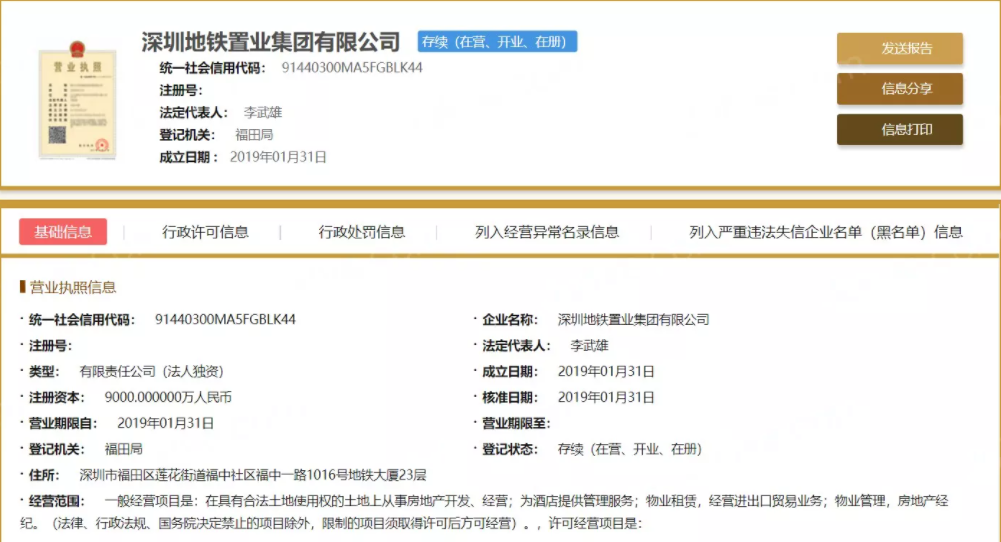Click registered capital 9000.000000万人民币

click(168, 397)
